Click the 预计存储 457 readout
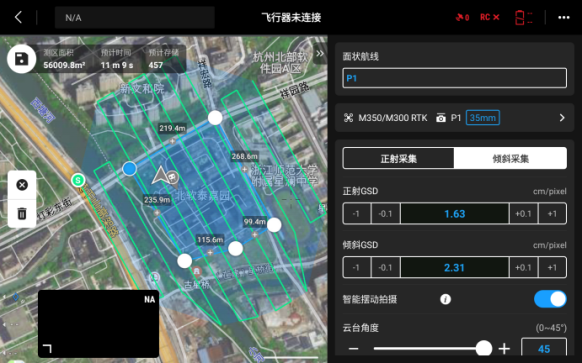The width and height of the screenshot is (582, 363). click(x=163, y=59)
